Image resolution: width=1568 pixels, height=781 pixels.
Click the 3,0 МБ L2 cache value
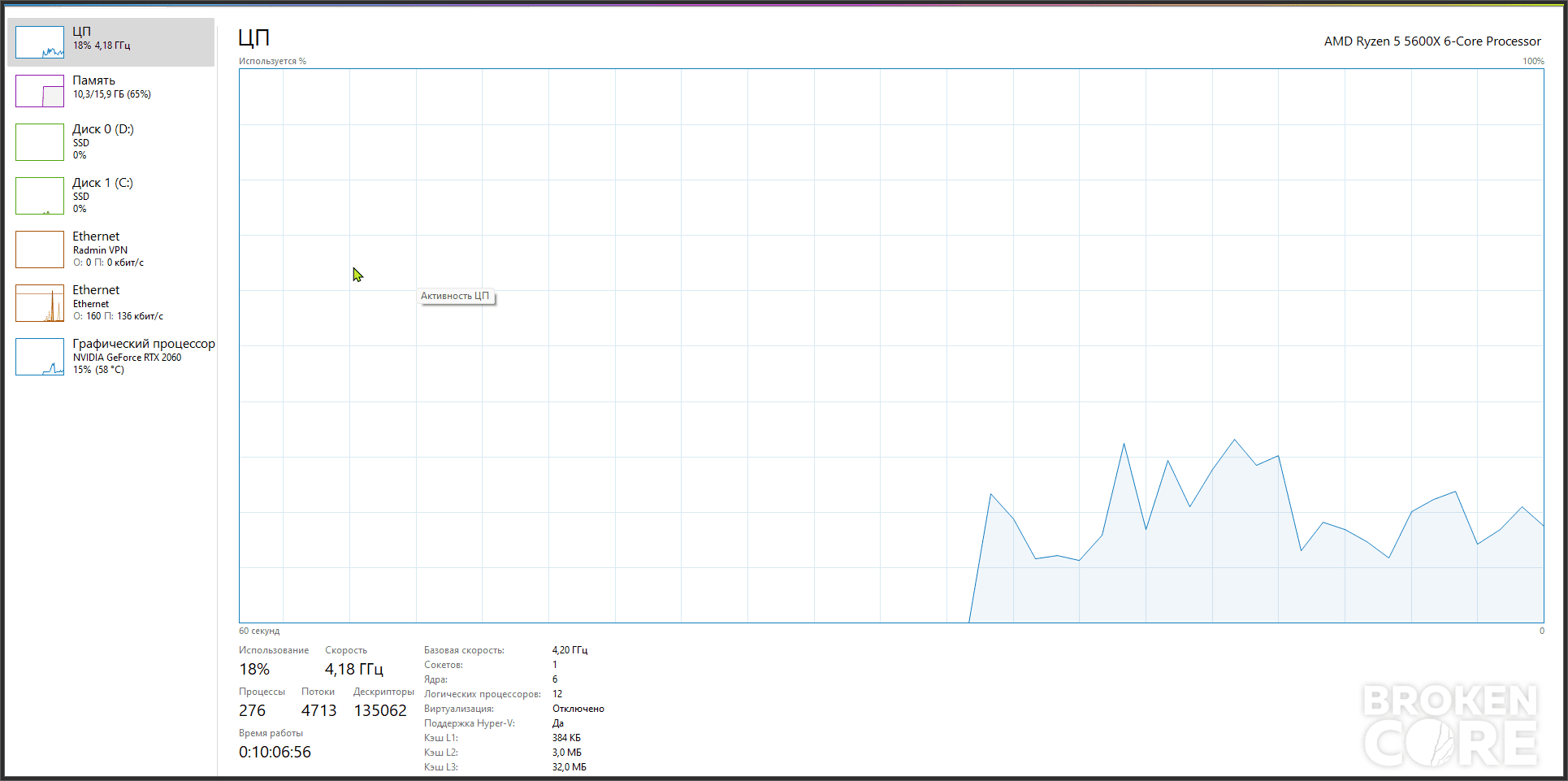(x=567, y=753)
